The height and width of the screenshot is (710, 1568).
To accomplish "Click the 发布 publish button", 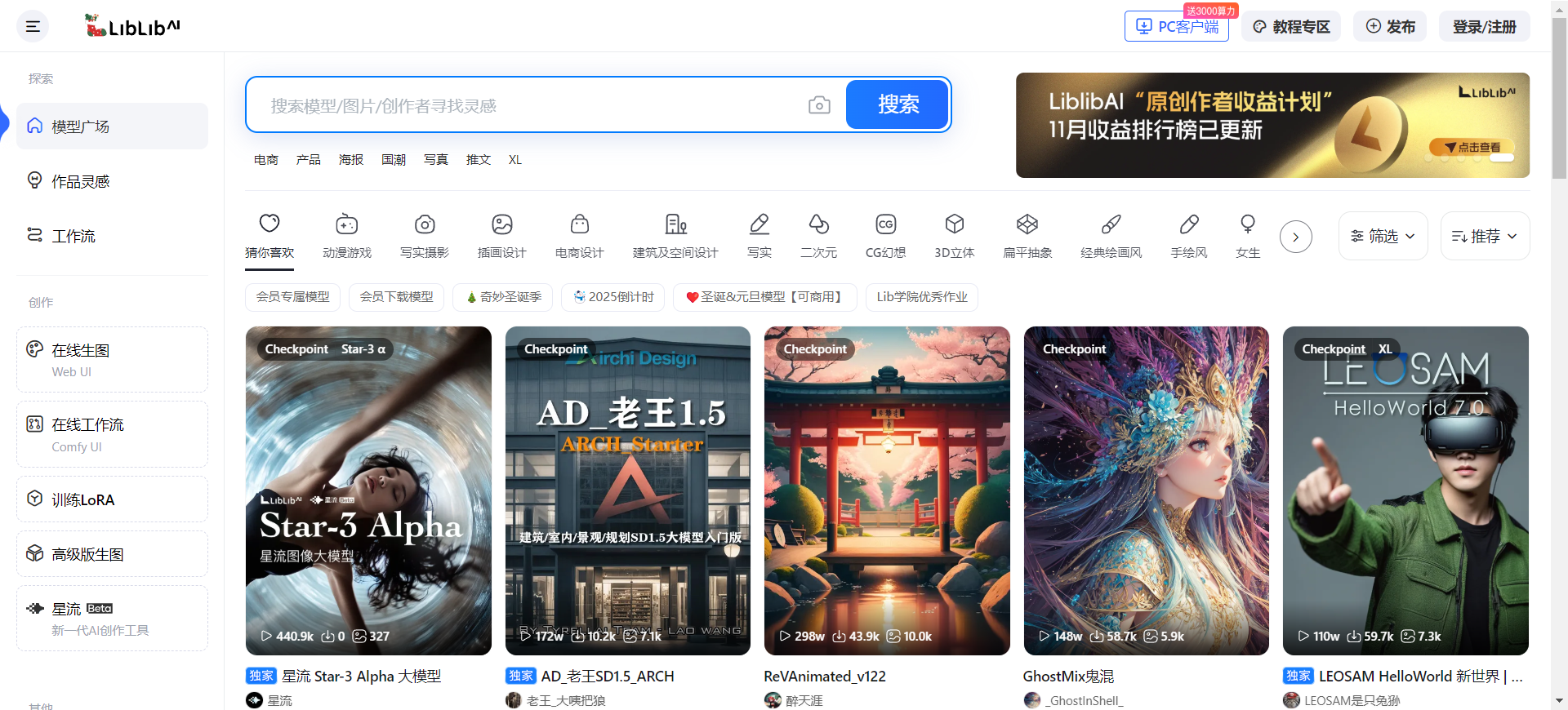I will tap(1390, 26).
